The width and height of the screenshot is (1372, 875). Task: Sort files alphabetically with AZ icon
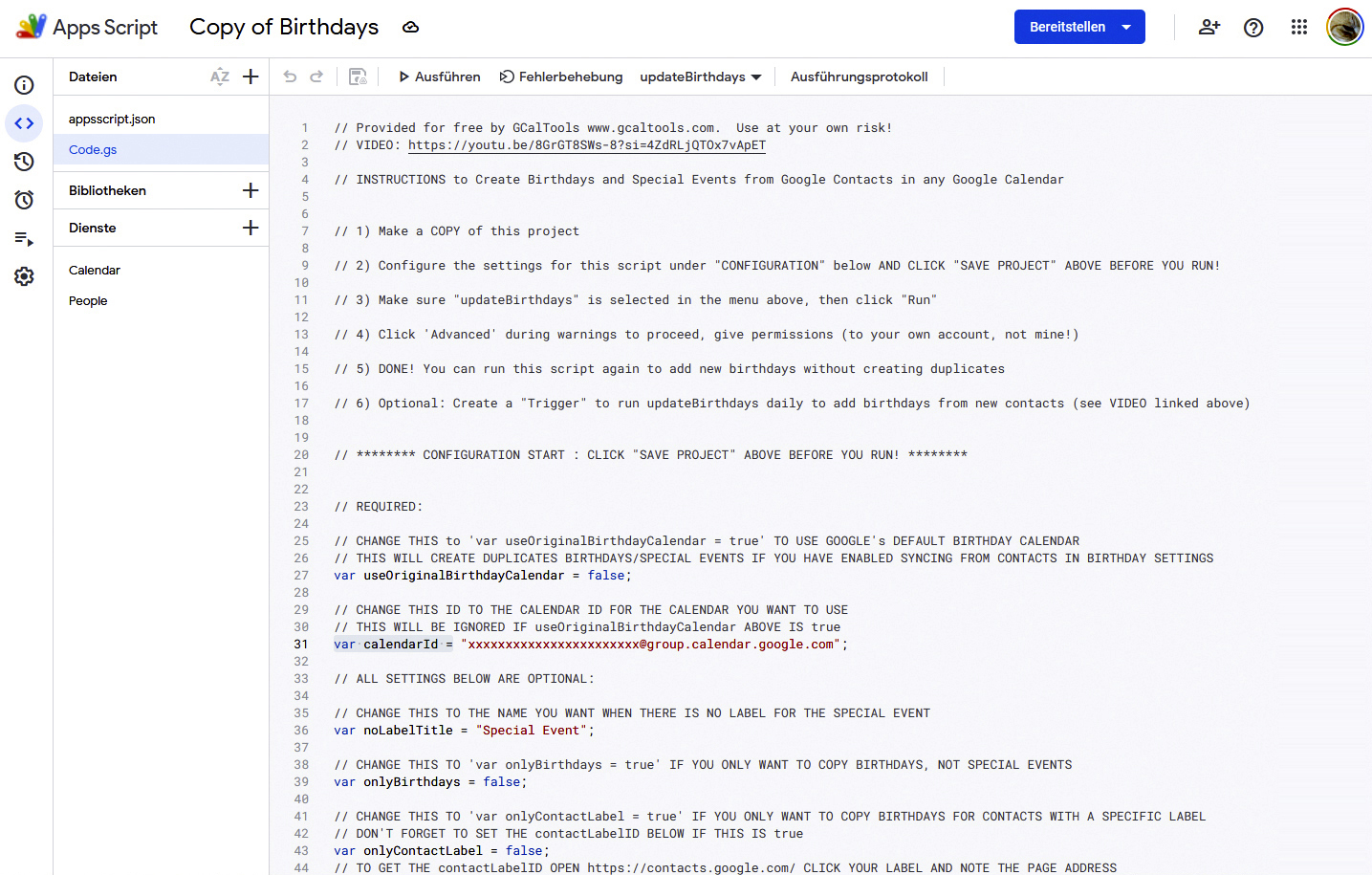[220, 77]
